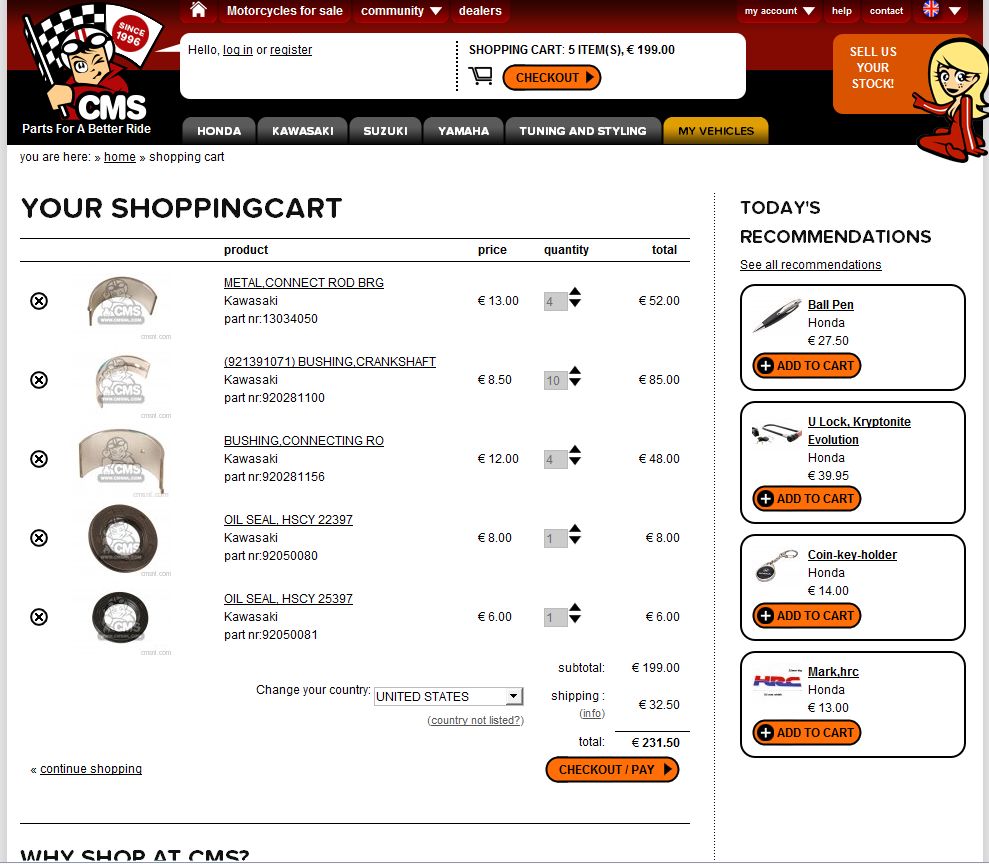Follow the continue shopping link
The width and height of the screenshot is (989, 864).
pos(91,769)
